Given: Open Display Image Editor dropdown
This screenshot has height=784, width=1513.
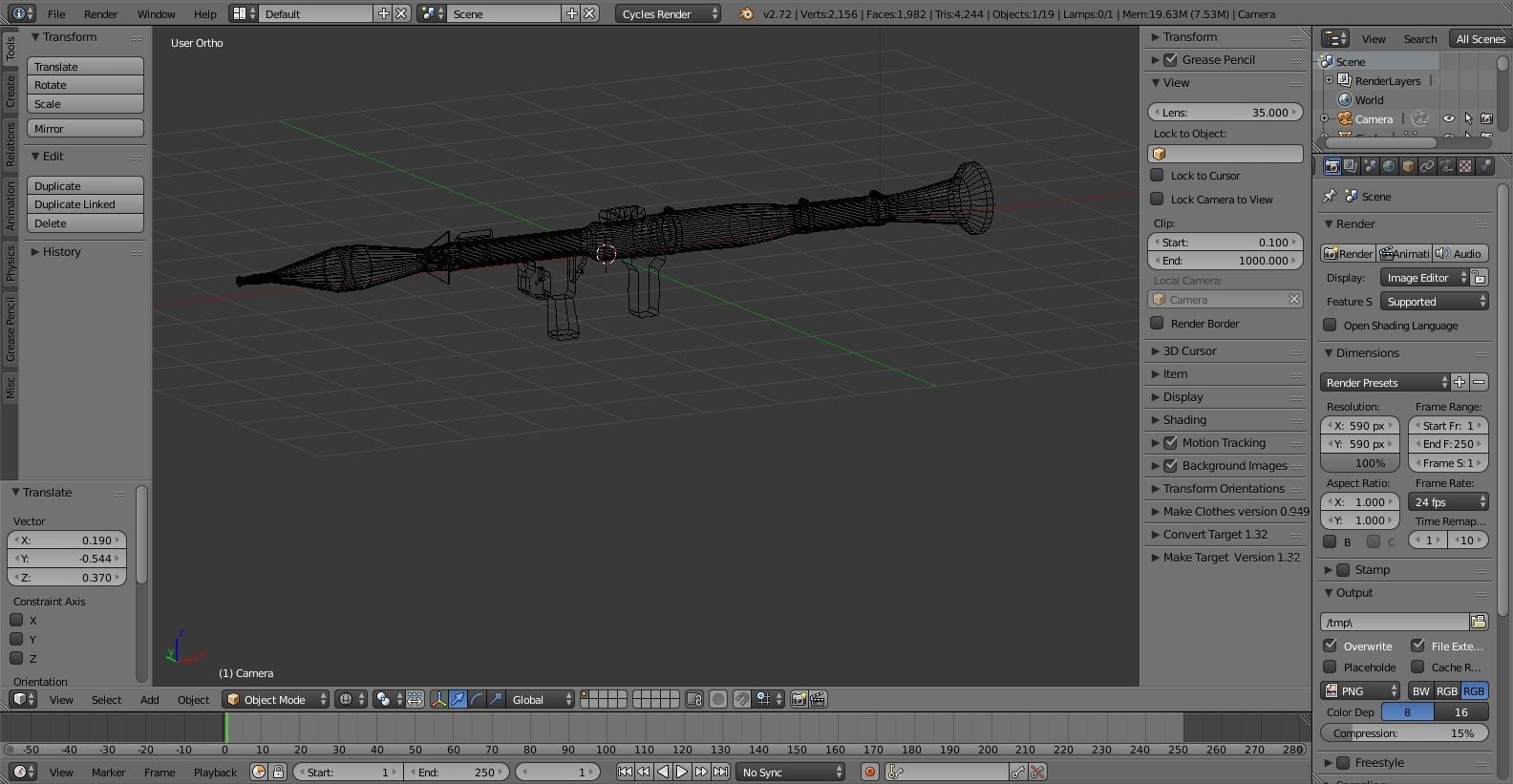Looking at the screenshot, I should (x=1424, y=277).
